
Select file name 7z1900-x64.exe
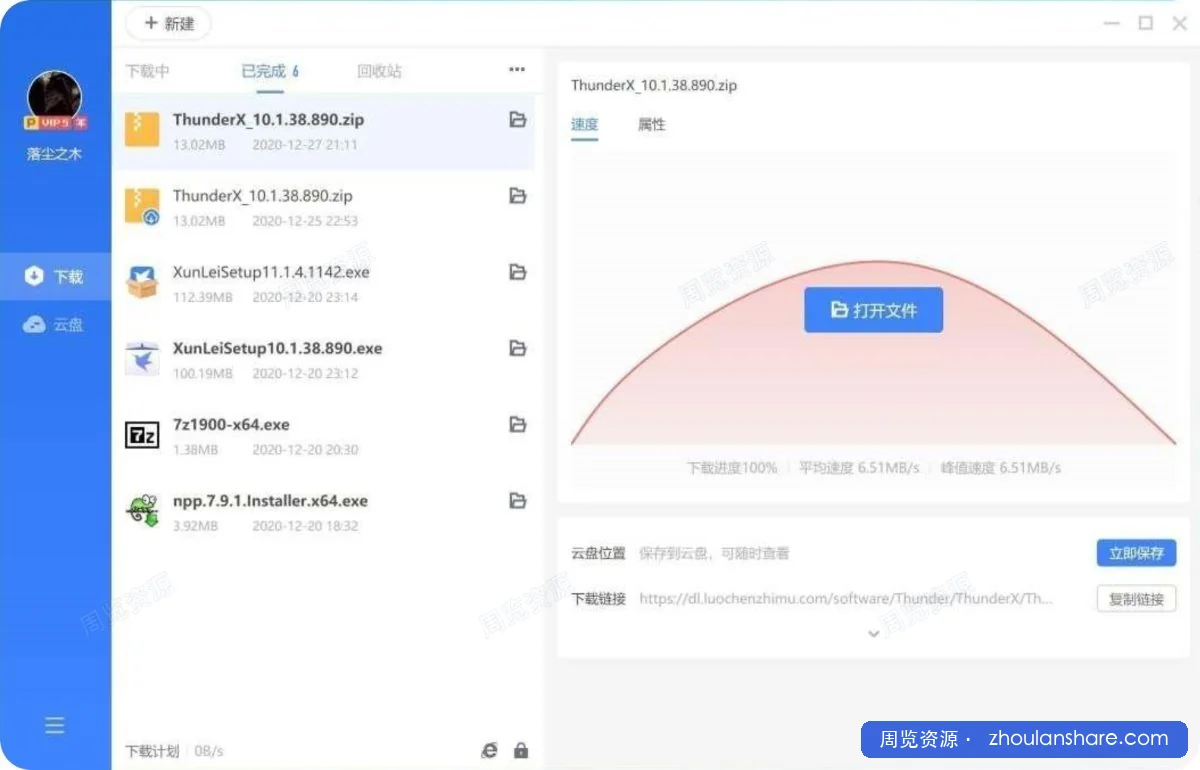click(x=231, y=424)
